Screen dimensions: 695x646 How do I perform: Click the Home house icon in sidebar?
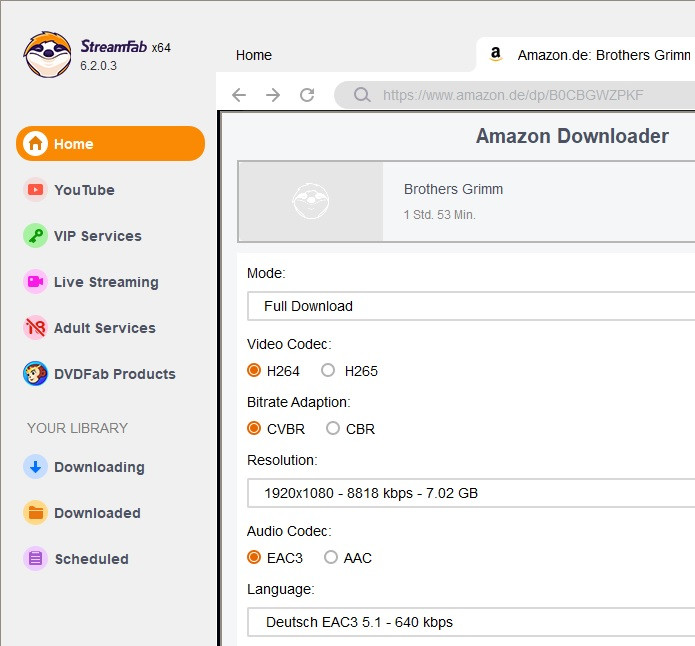(35, 144)
